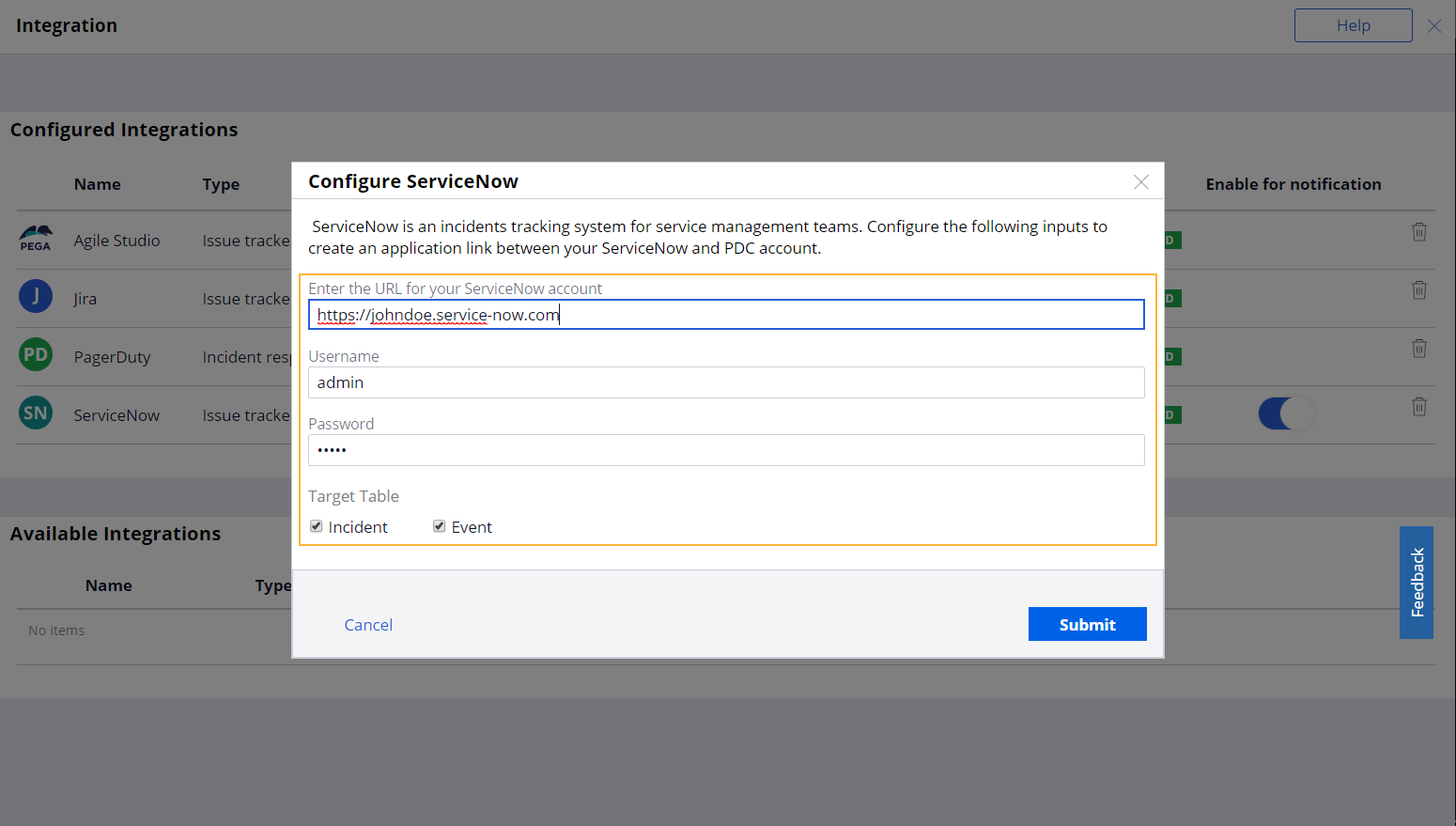Uncheck the Incident target table checkbox
Image resolution: width=1456 pixels, height=826 pixels.
coord(316,525)
